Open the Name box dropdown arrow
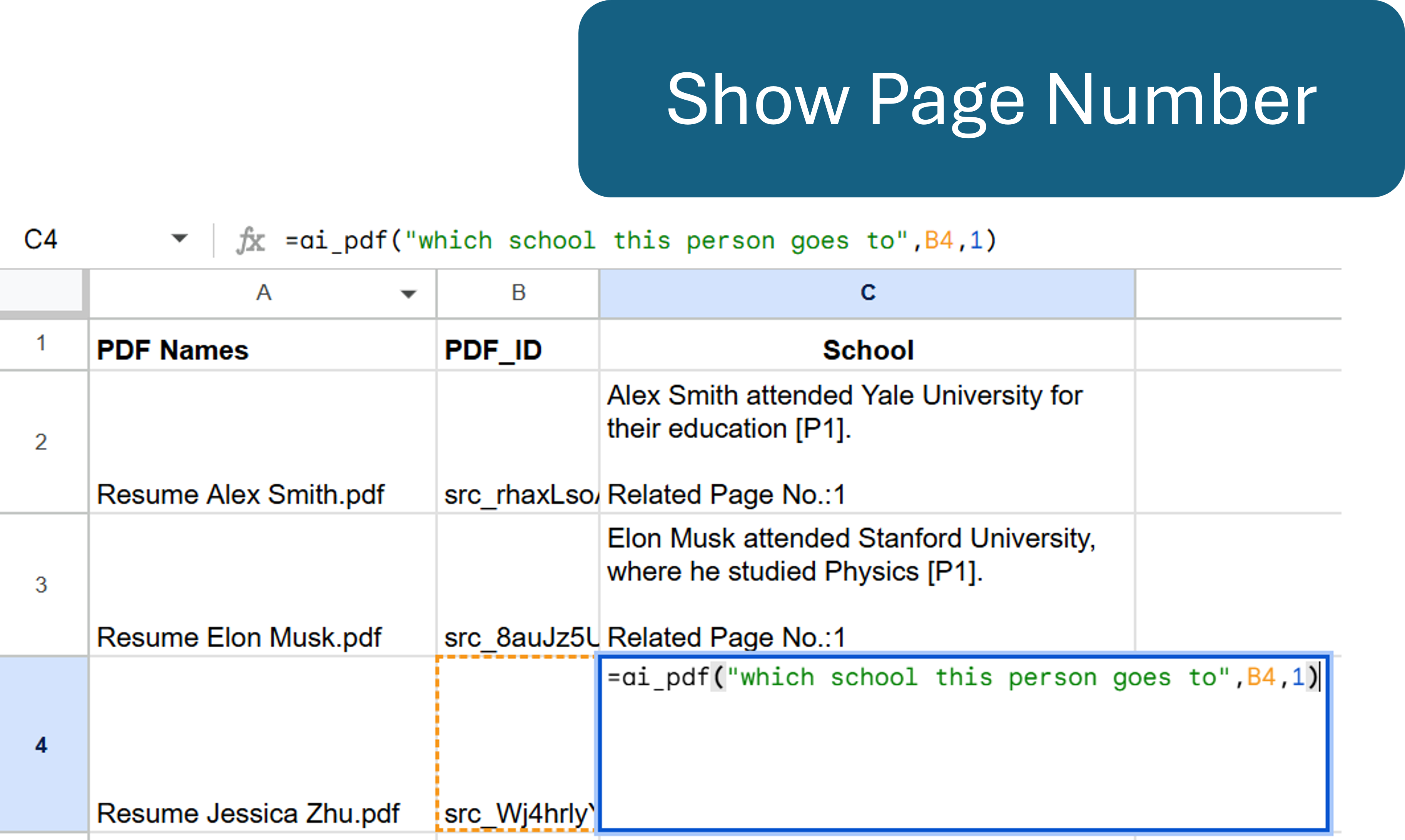1405x840 pixels. coord(179,238)
